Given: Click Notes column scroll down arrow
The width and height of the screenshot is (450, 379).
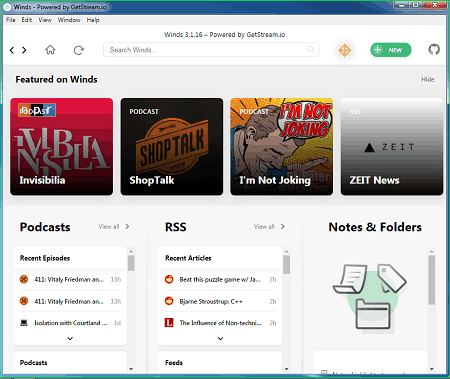Looking at the screenshot, I should (x=432, y=369).
